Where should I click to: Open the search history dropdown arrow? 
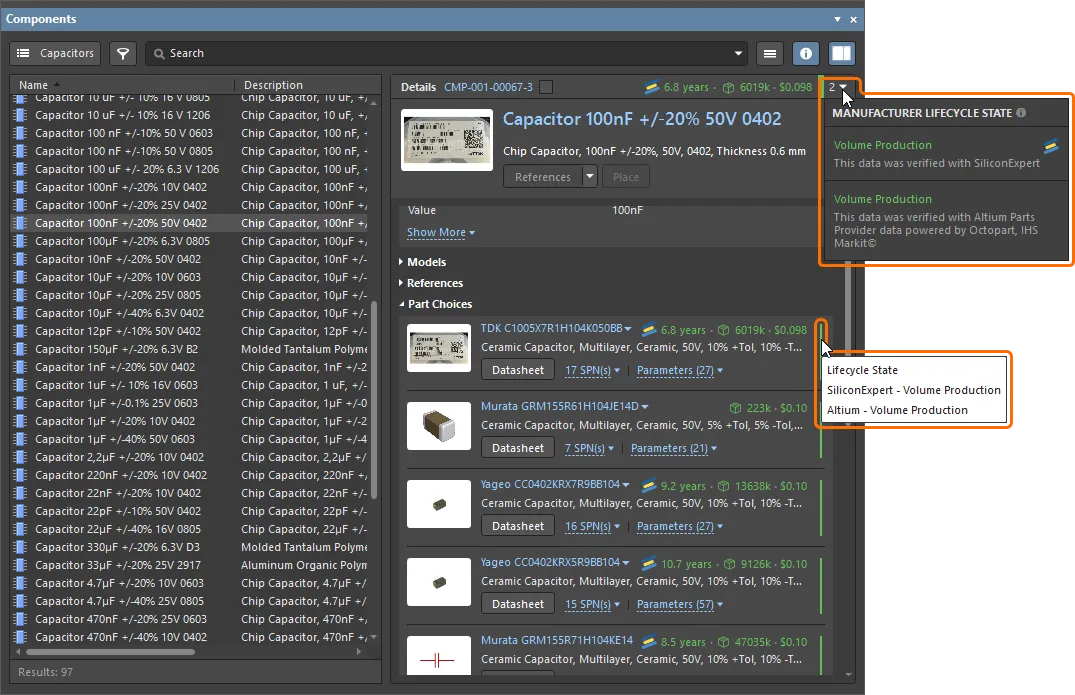[x=739, y=53]
